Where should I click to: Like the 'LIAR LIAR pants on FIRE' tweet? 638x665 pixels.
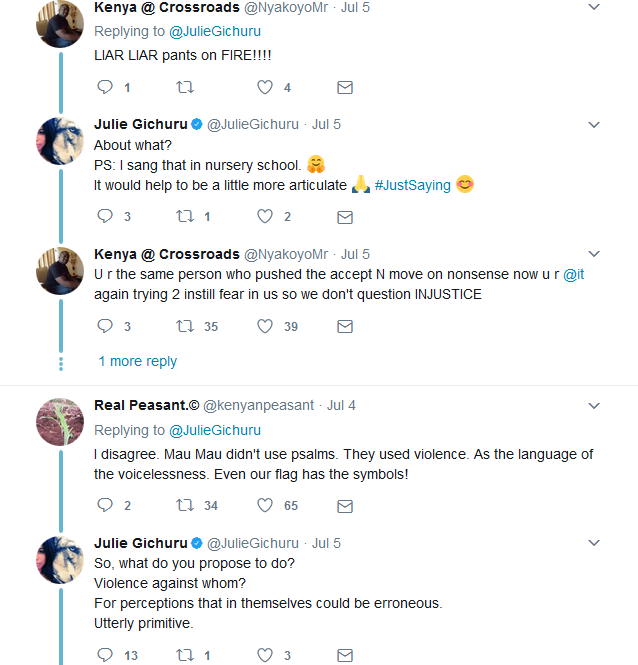coord(265,87)
